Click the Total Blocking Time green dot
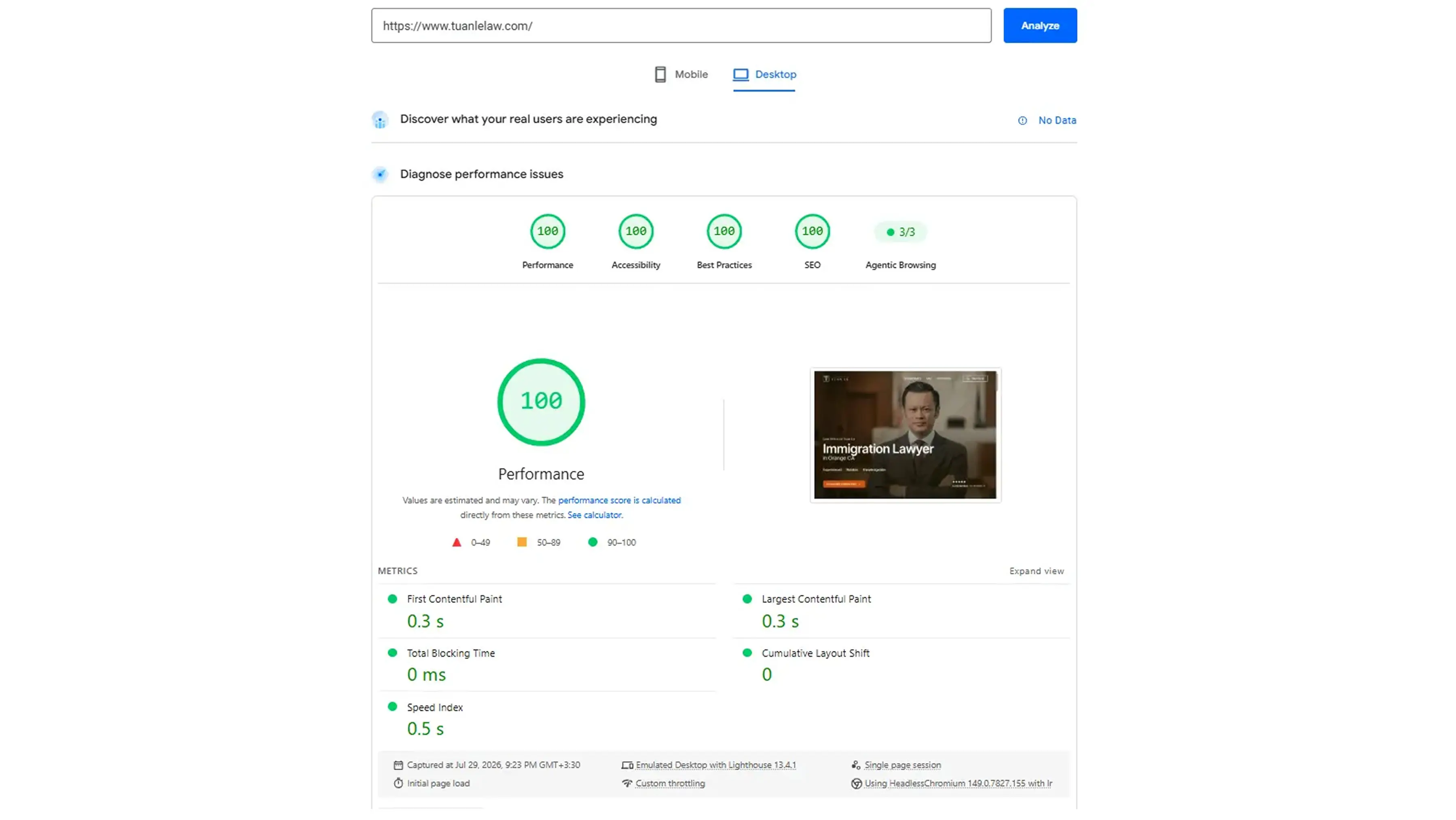Viewport: 1456px width, 820px height. click(x=392, y=653)
